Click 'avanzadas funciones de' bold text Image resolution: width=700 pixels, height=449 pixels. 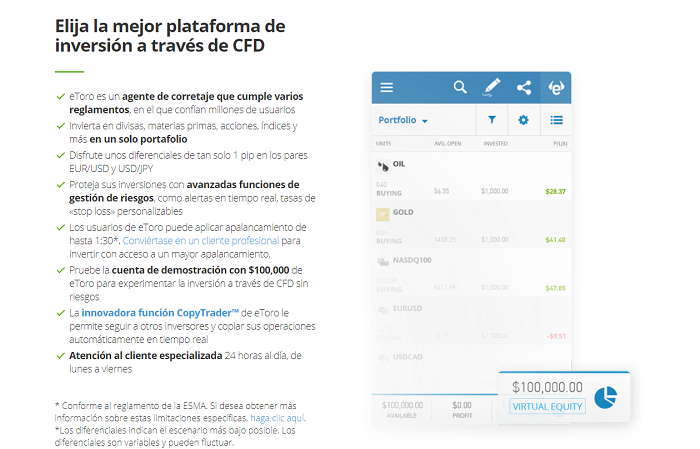pos(243,185)
